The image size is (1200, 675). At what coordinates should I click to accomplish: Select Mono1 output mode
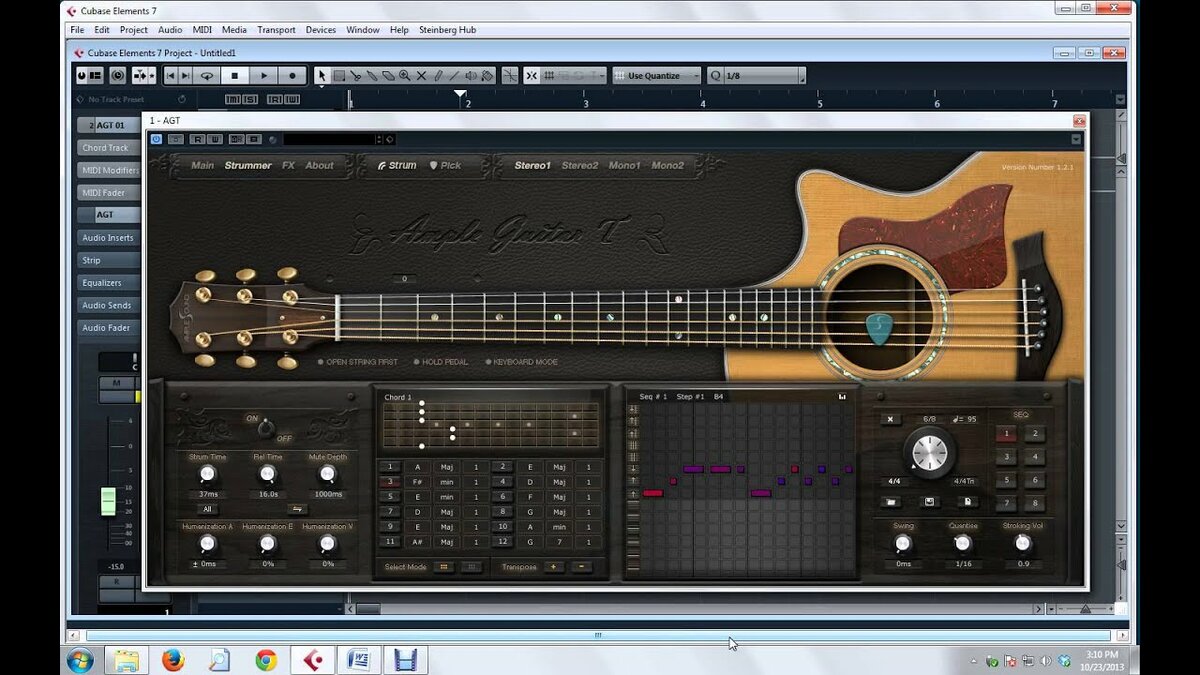pyautogui.click(x=624, y=165)
